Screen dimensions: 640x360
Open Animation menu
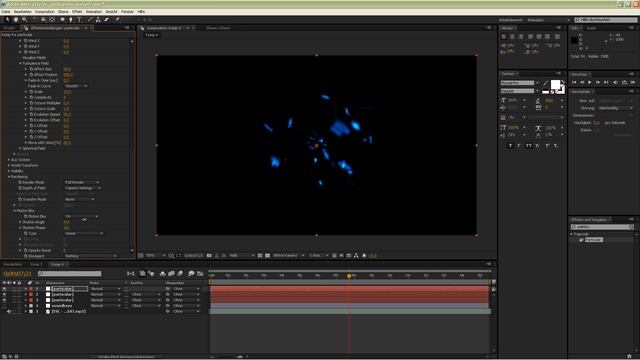point(93,11)
